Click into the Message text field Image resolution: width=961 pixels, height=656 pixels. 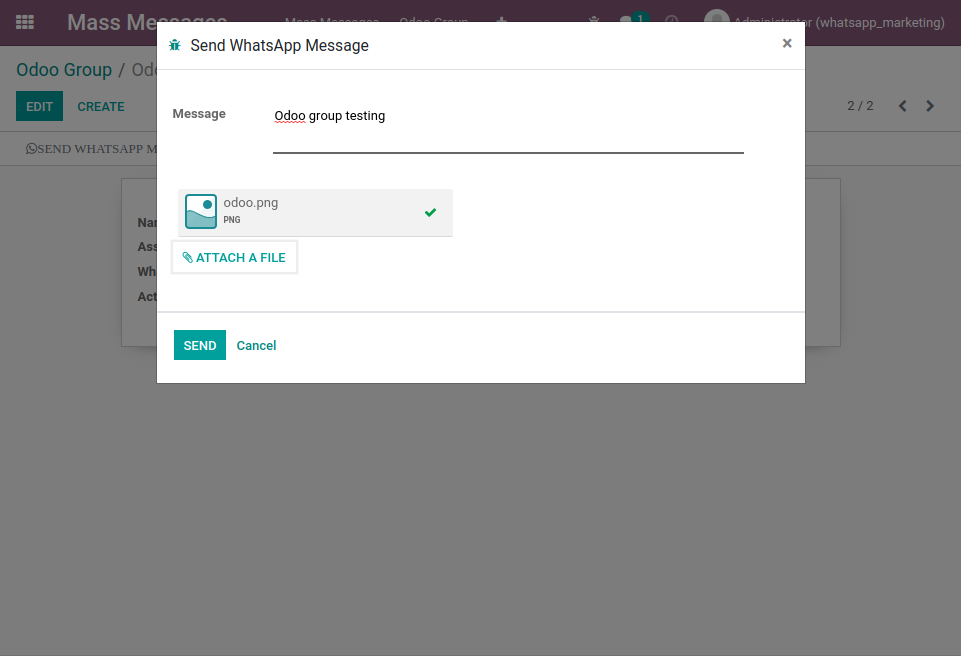pos(508,128)
